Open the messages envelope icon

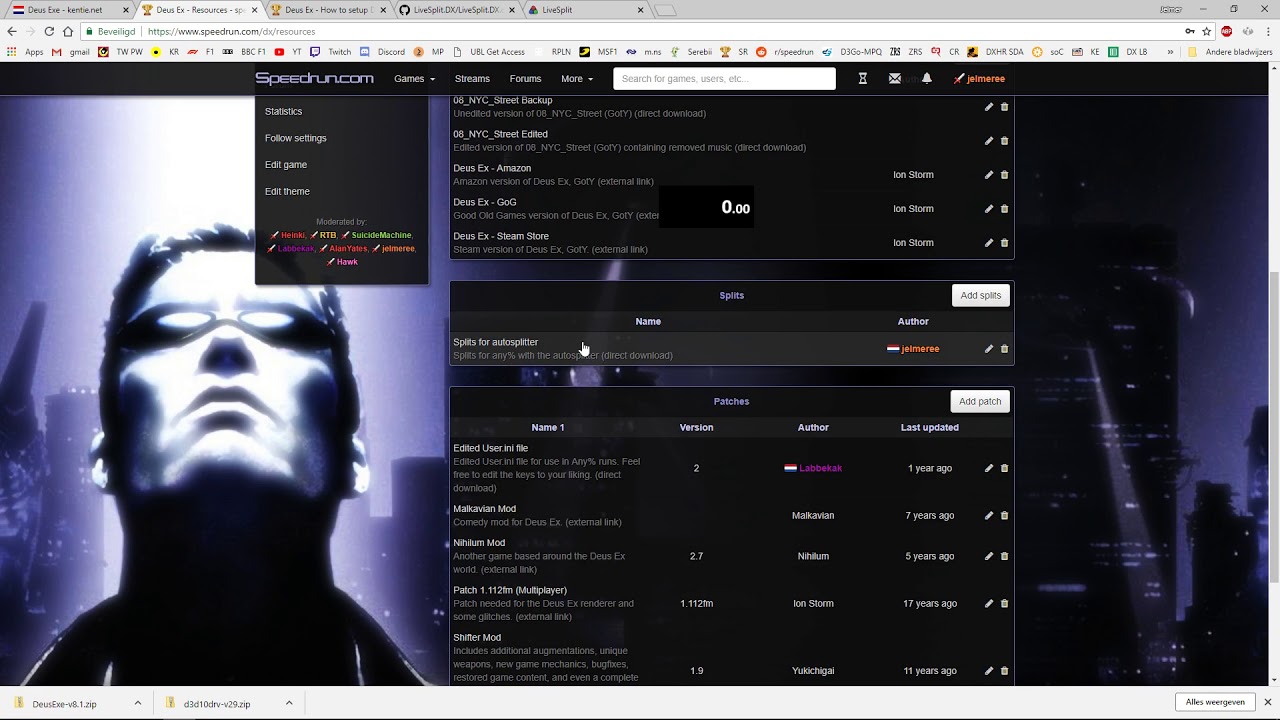895,79
